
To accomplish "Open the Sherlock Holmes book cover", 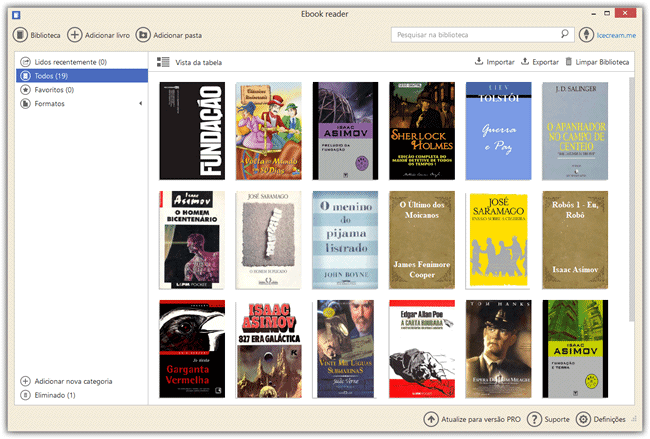I will point(423,131).
